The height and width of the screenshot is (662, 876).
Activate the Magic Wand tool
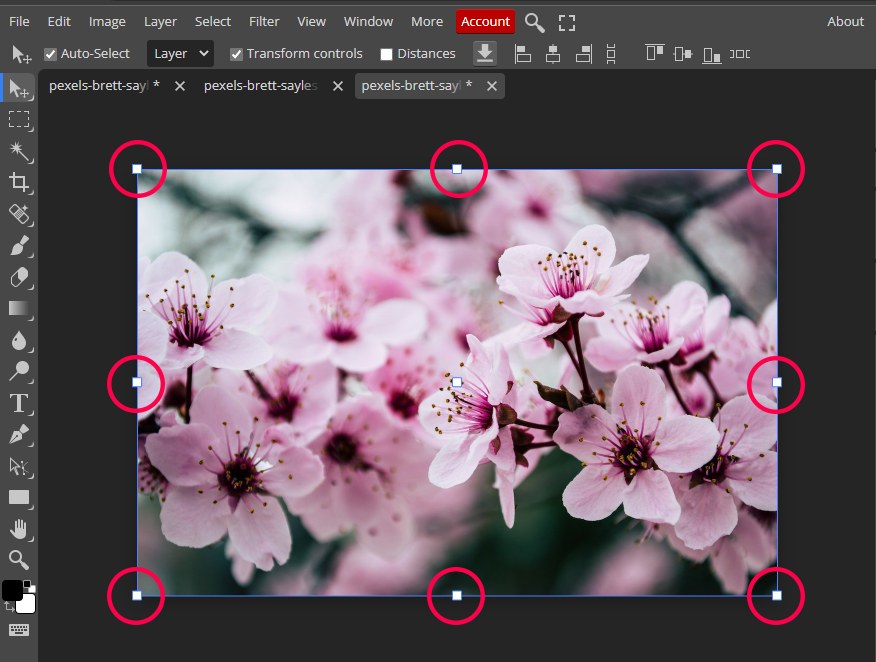click(x=20, y=151)
